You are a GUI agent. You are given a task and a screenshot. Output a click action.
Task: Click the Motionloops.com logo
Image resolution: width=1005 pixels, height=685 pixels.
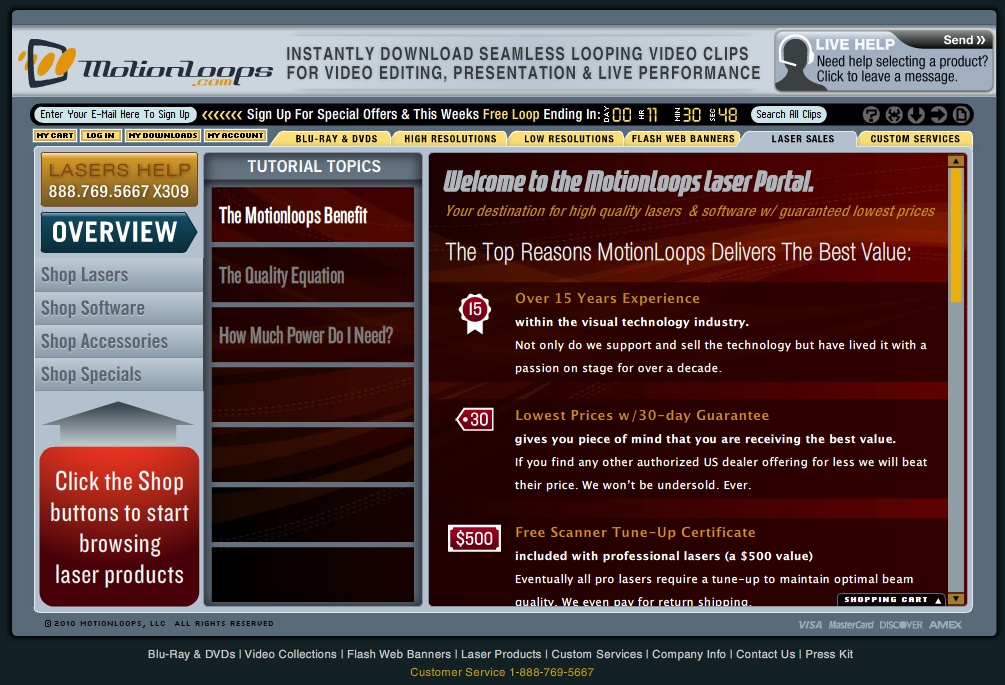coord(145,65)
